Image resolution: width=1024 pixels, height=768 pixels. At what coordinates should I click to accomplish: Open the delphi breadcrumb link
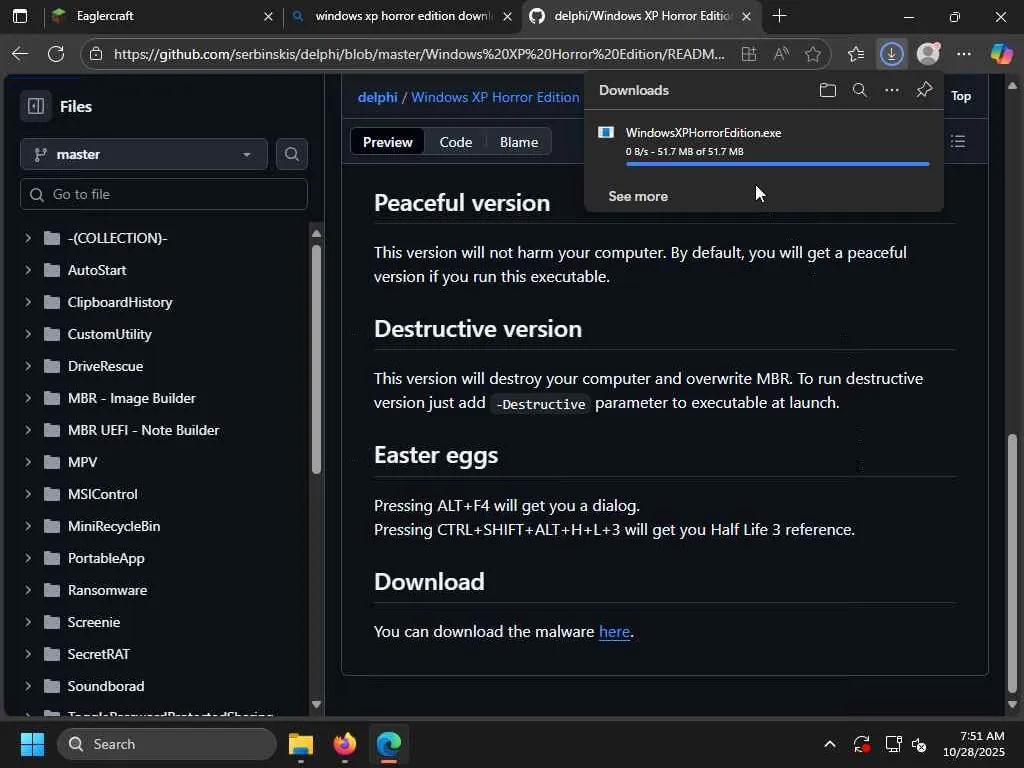click(x=377, y=97)
